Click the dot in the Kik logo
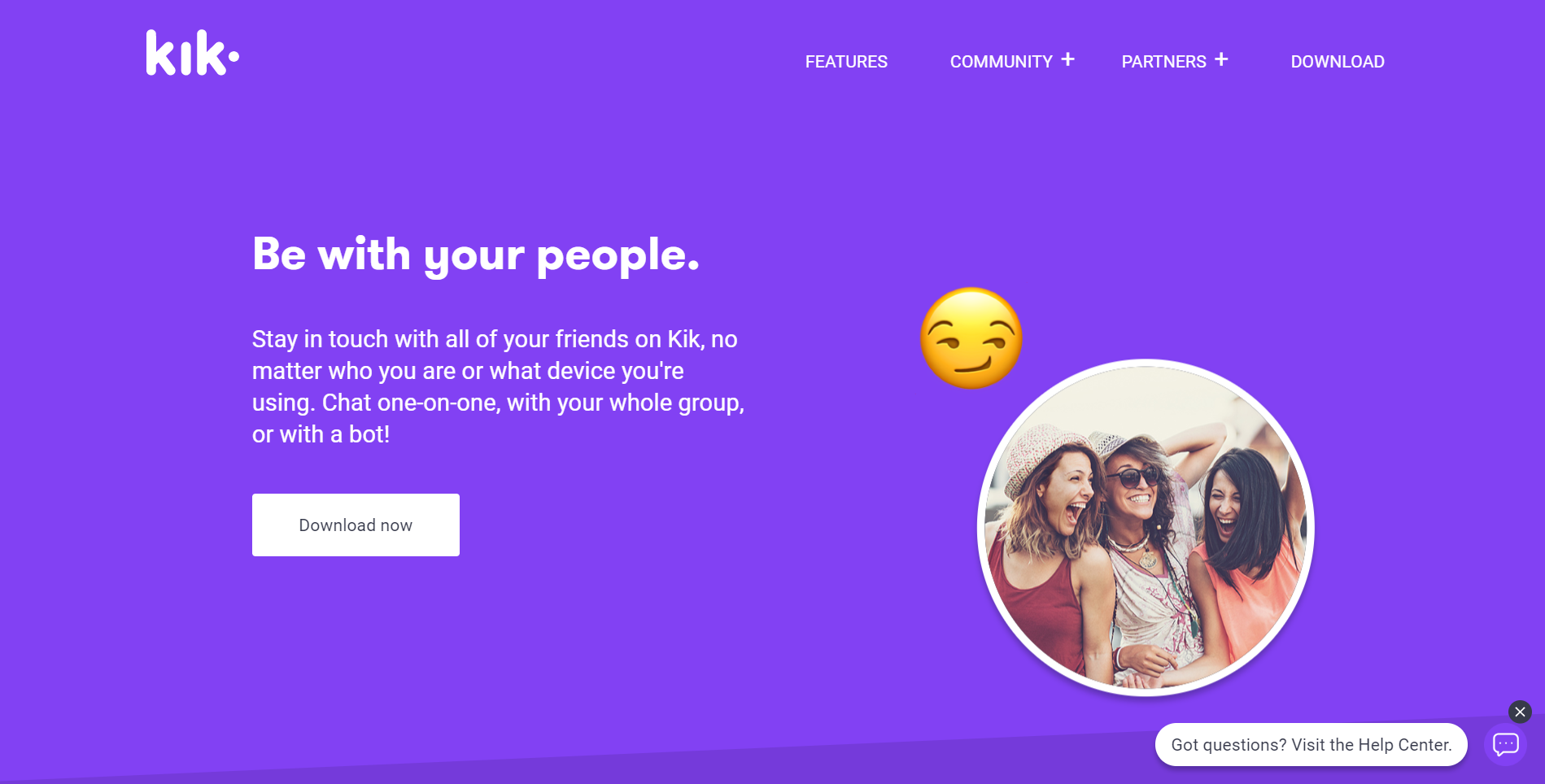The width and height of the screenshot is (1545, 784). pos(233,56)
